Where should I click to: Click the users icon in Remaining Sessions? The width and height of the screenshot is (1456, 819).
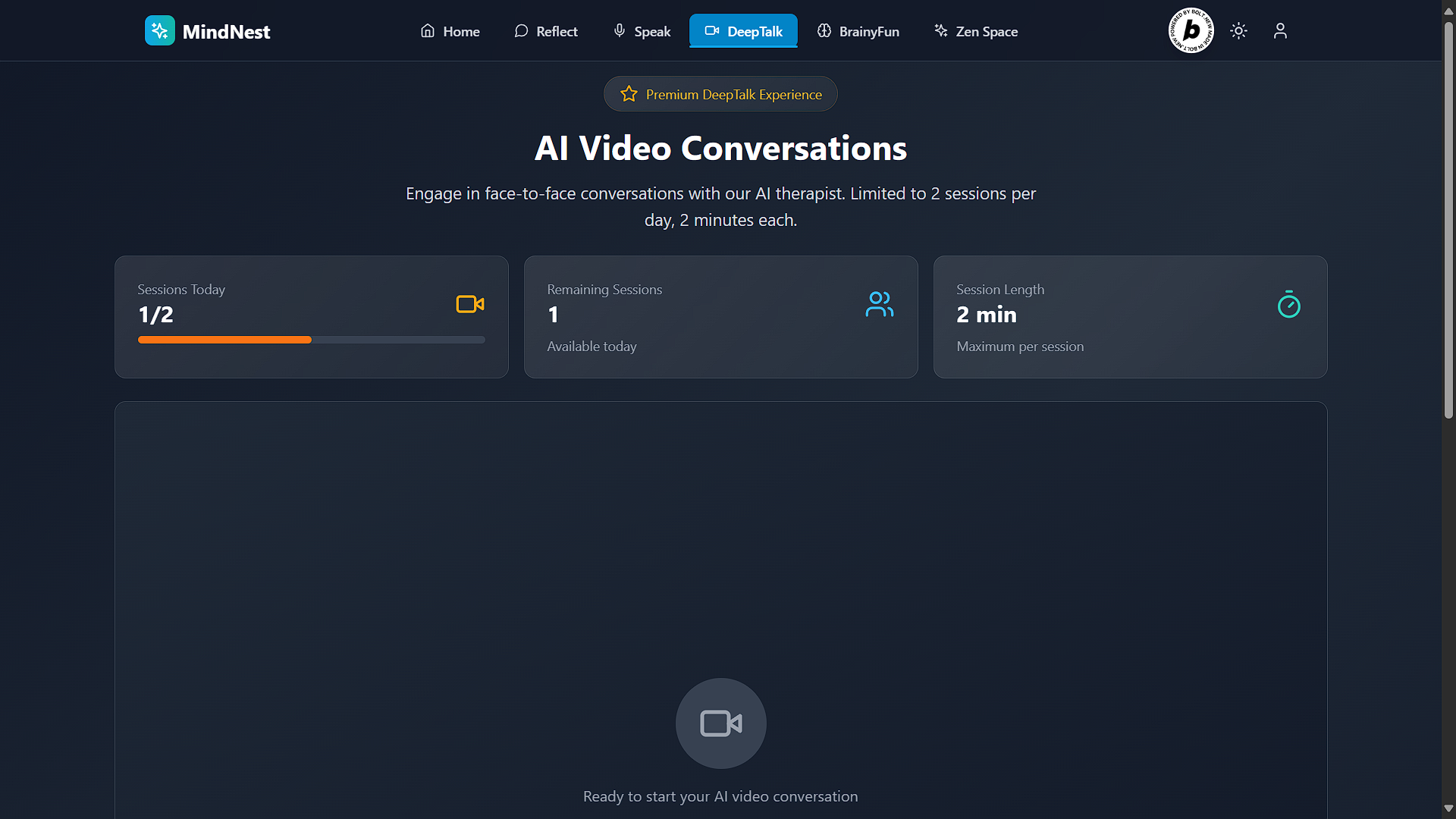click(879, 305)
